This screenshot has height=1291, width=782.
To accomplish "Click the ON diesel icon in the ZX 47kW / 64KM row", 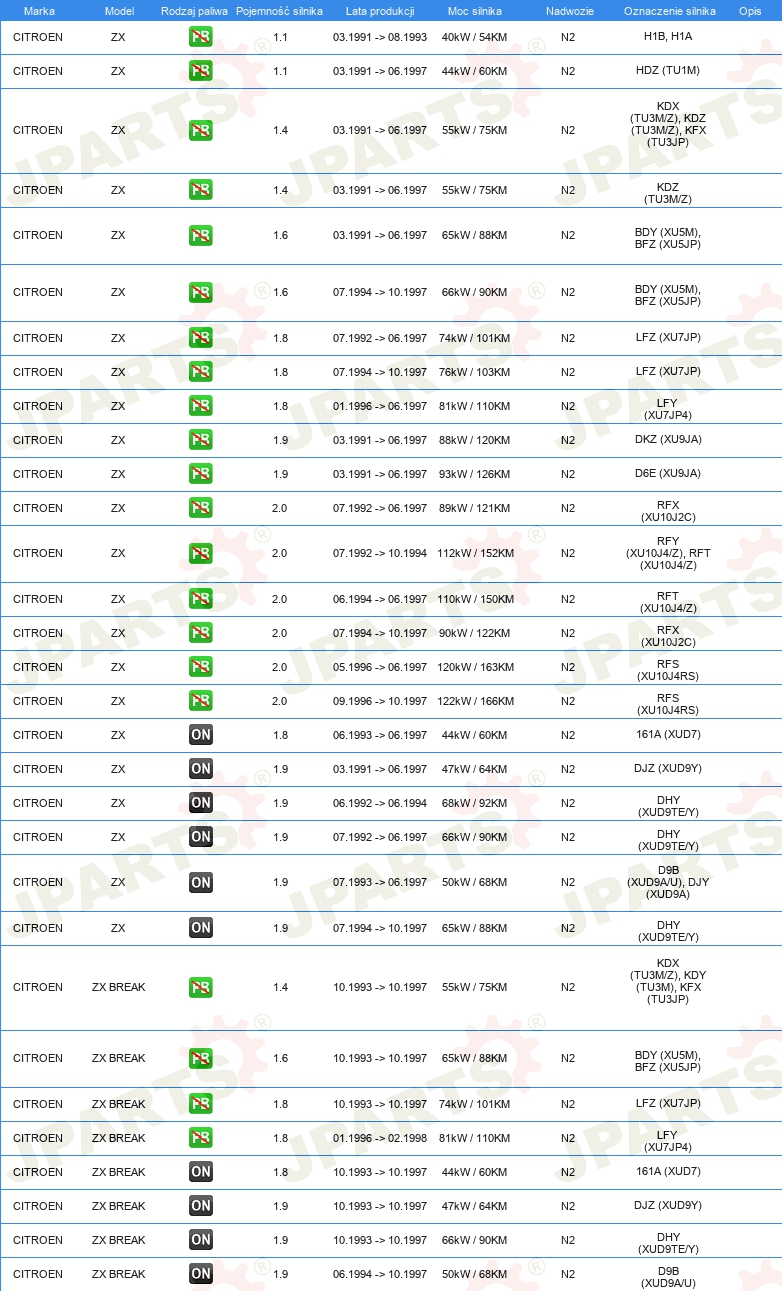I will click(201, 769).
